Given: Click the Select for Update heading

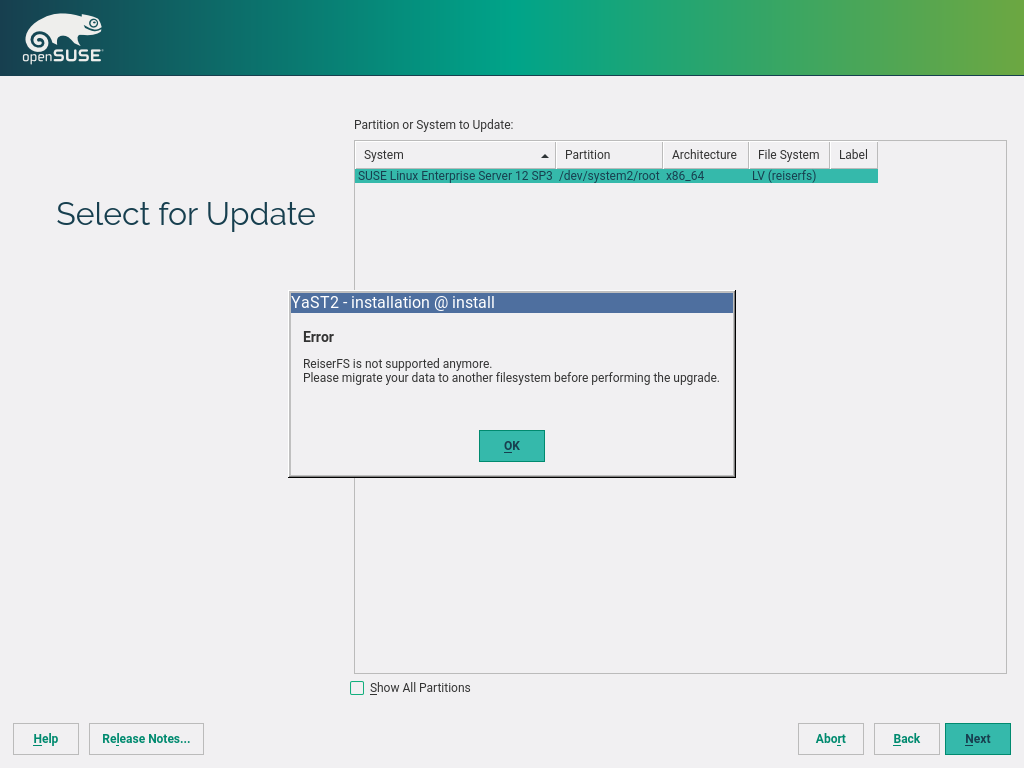Looking at the screenshot, I should click(x=186, y=214).
